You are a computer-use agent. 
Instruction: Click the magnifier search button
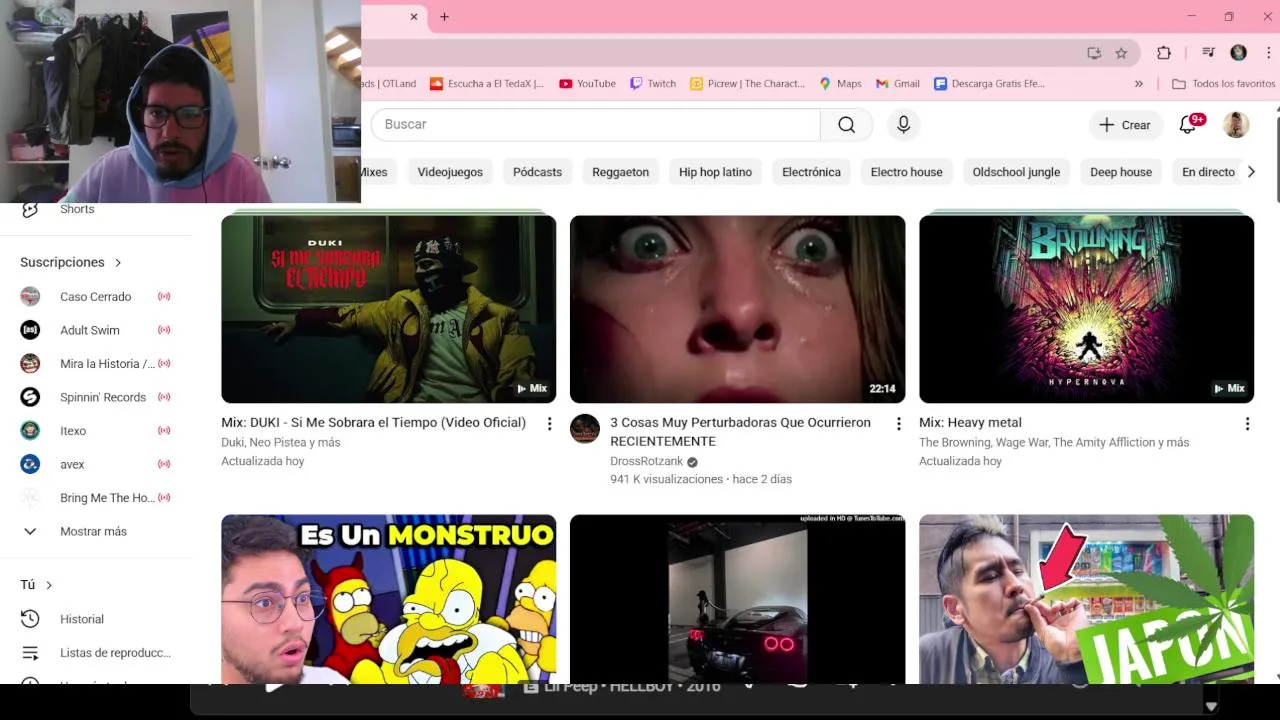[x=847, y=124]
